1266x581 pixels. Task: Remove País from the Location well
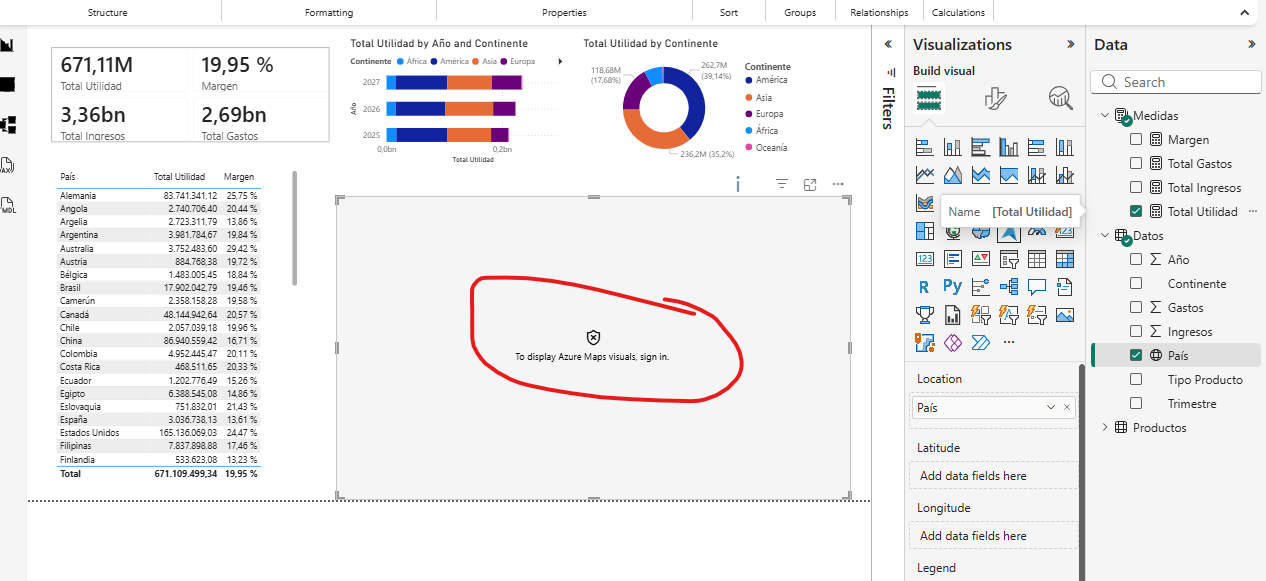coord(1067,408)
